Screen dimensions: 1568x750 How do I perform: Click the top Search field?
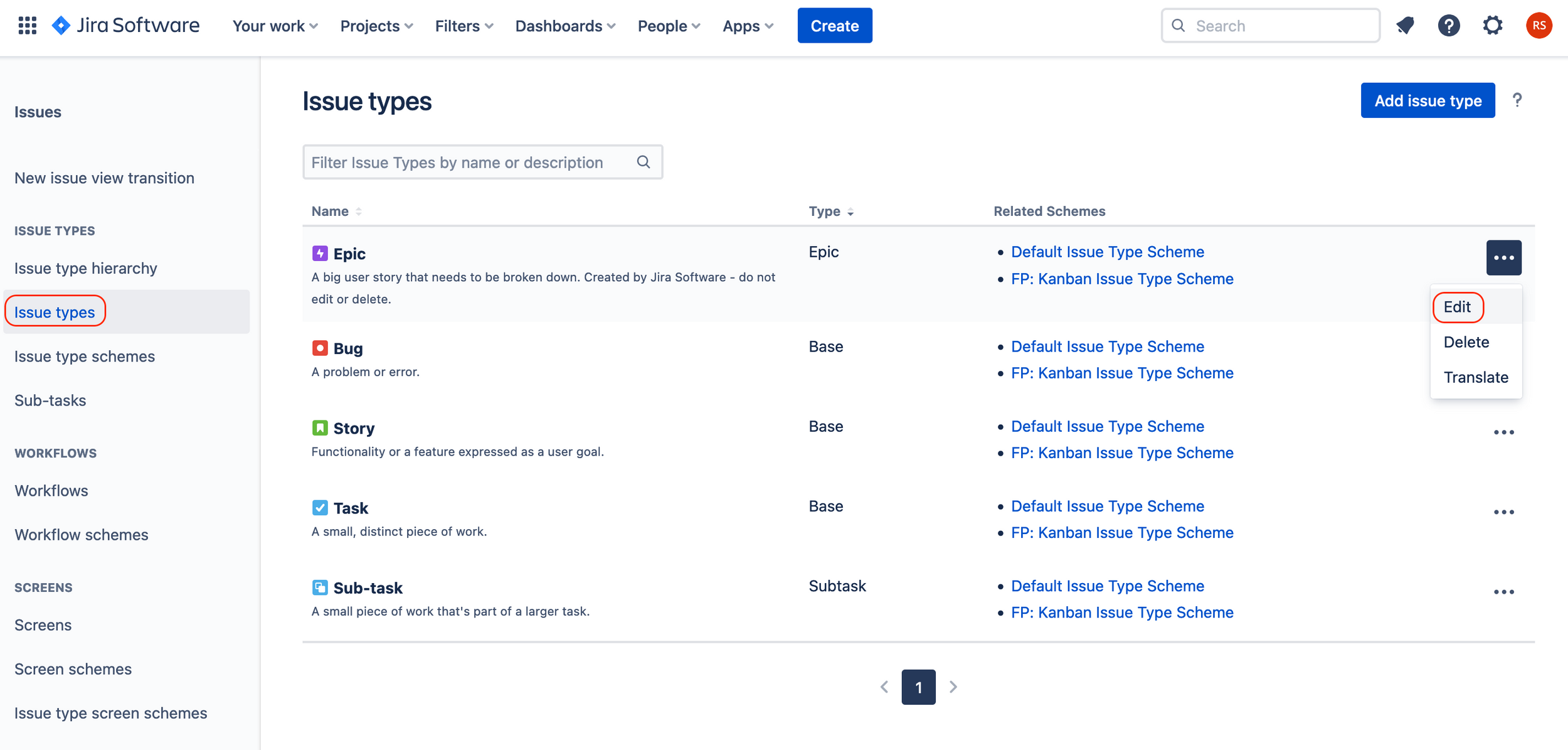(x=1270, y=26)
